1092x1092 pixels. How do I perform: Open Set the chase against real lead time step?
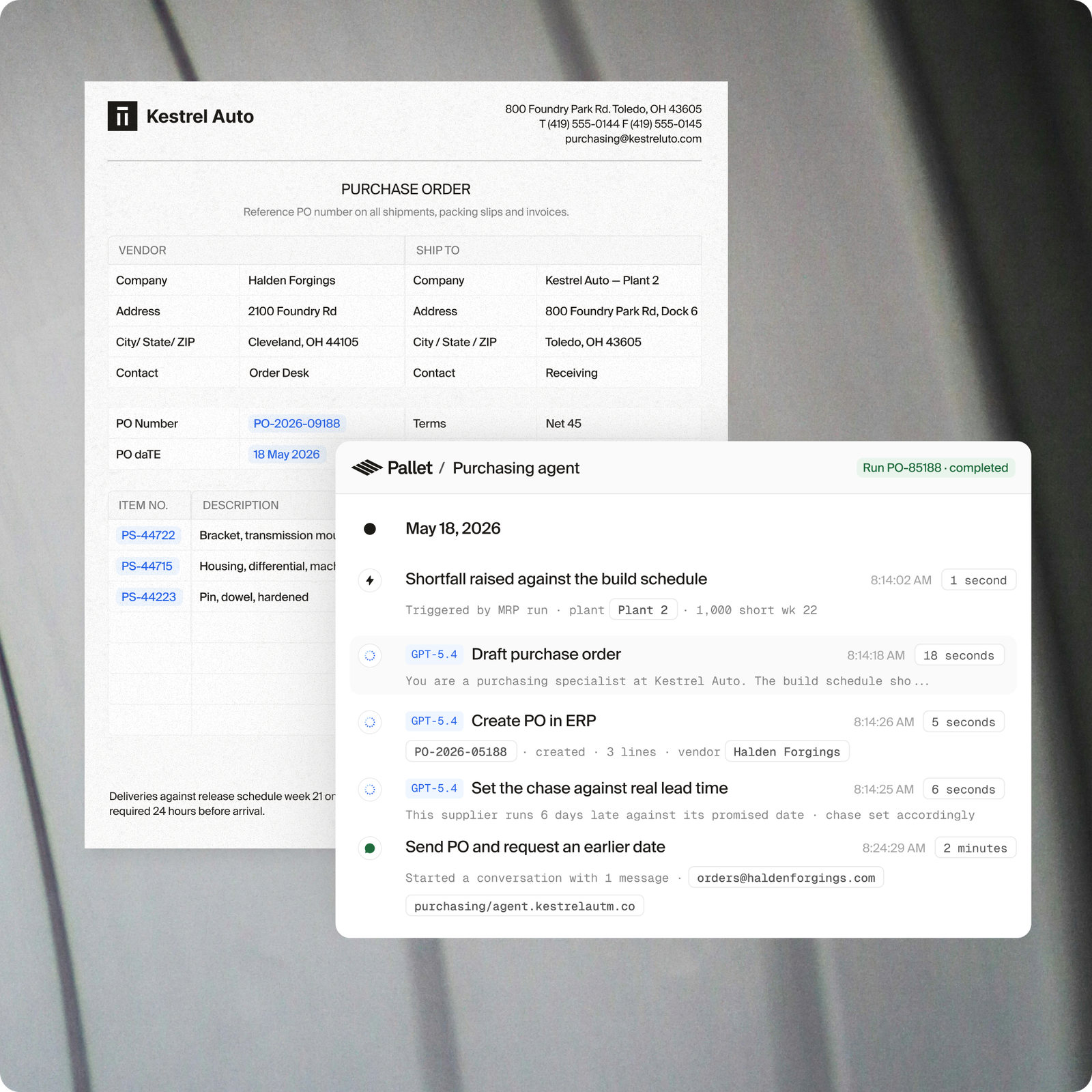[x=599, y=788]
